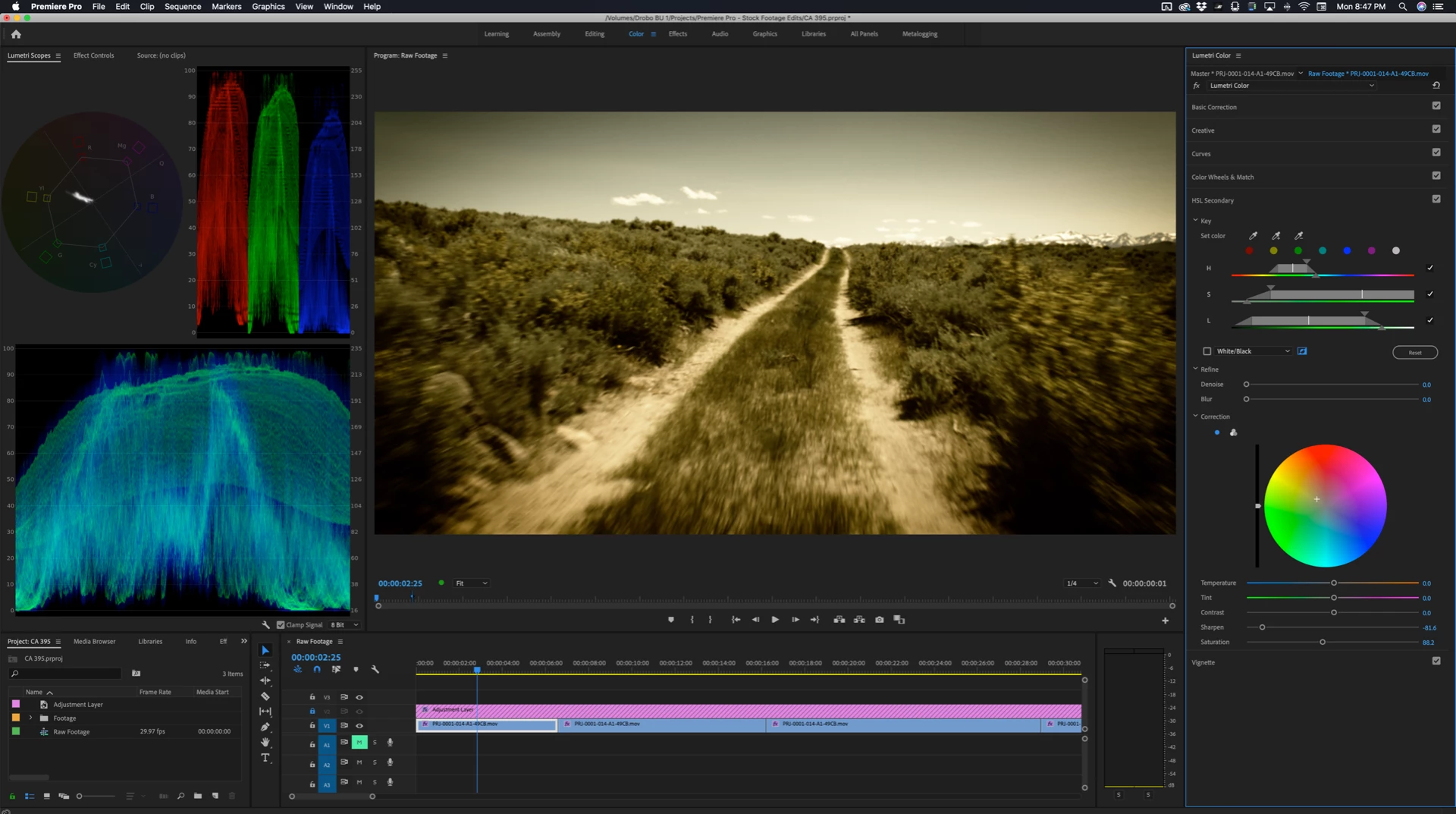Select the Pen tool in timeline toolbar
1456x814 pixels.
point(265,727)
